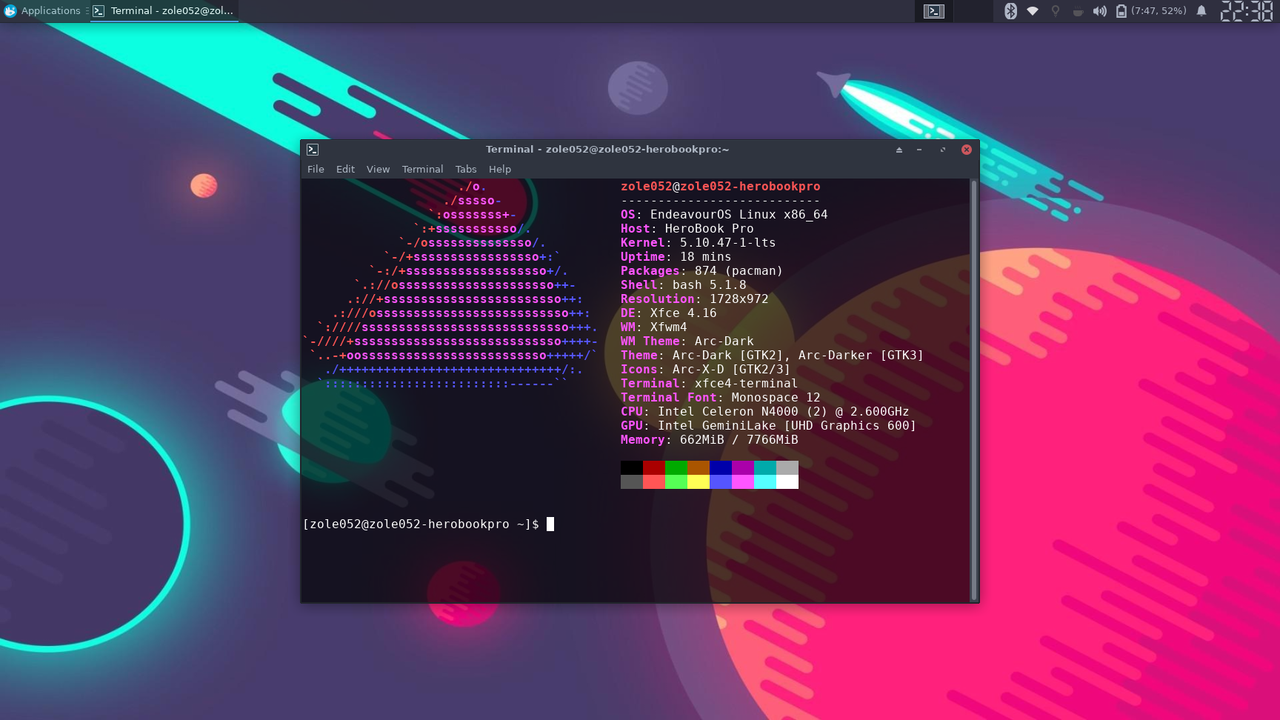Screen dimensions: 1280x720
Task: Click the 'Host: HeroBook Pro' line
Action: point(687,229)
